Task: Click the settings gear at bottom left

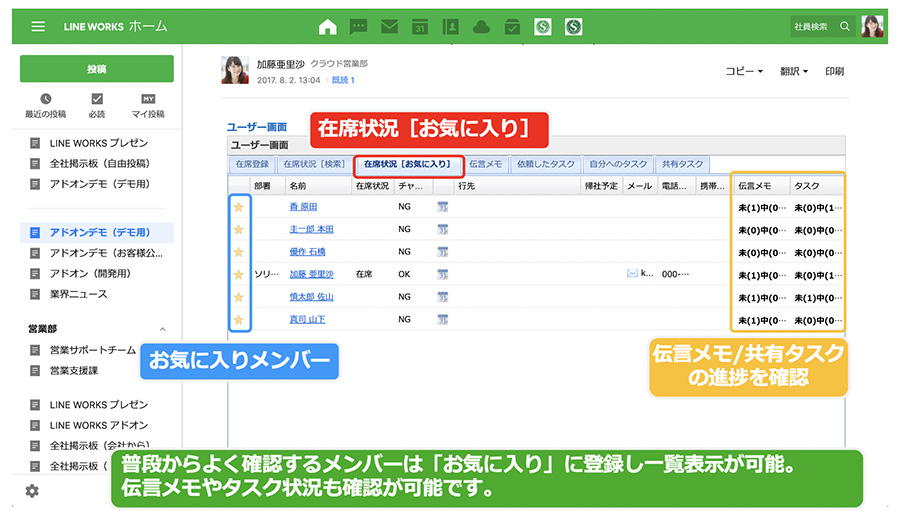Action: click(32, 491)
